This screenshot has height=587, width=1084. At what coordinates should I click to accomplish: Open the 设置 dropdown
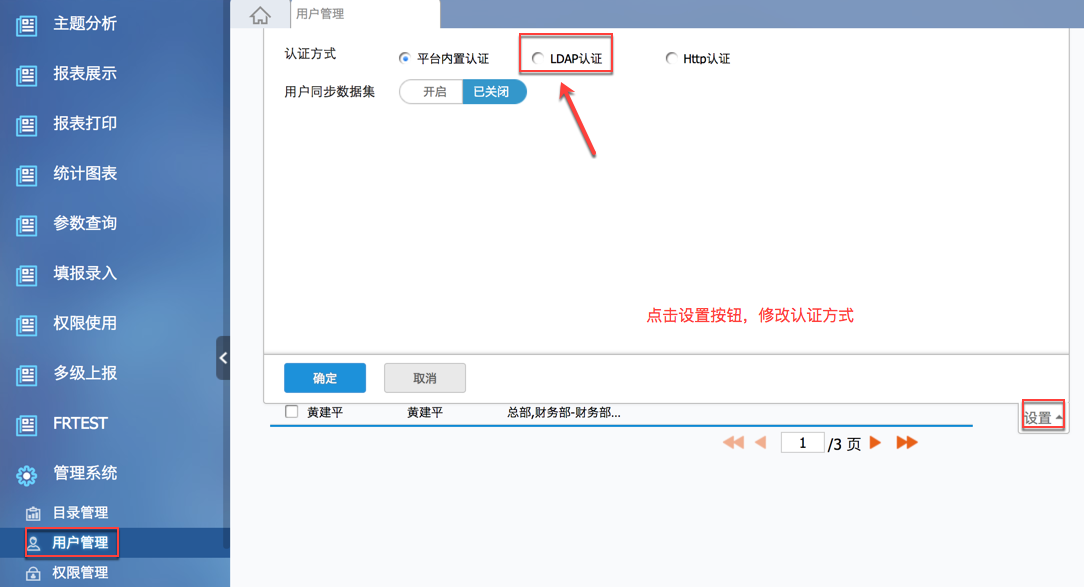(x=1043, y=418)
